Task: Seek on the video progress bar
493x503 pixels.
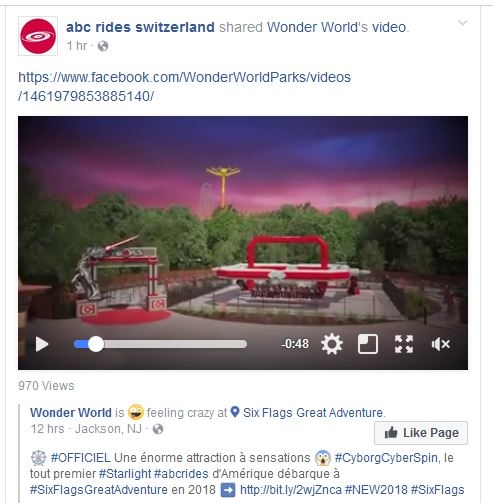Action: pyautogui.click(x=160, y=344)
